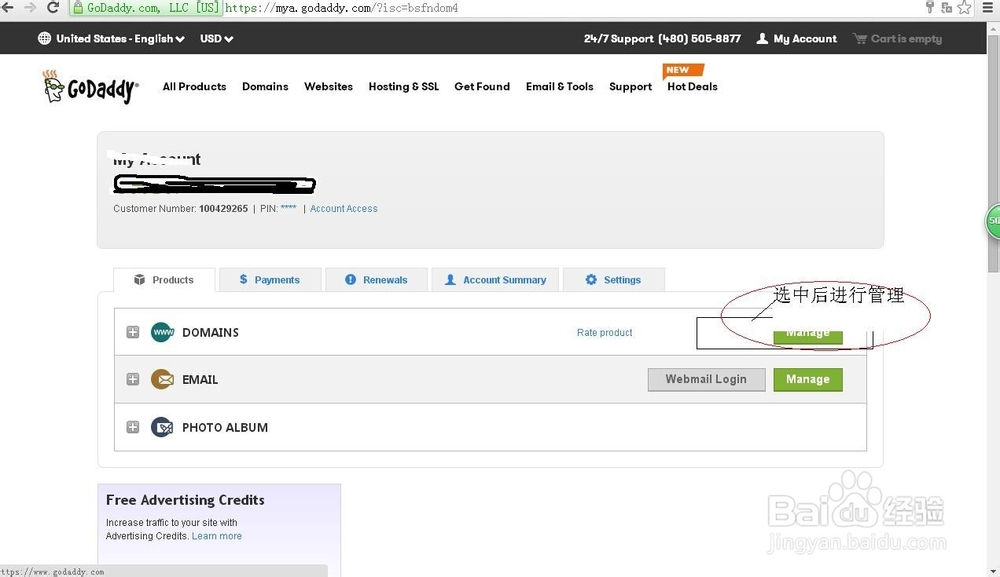Image resolution: width=1000 pixels, height=577 pixels.
Task: Open the Websites menu
Action: pos(328,87)
